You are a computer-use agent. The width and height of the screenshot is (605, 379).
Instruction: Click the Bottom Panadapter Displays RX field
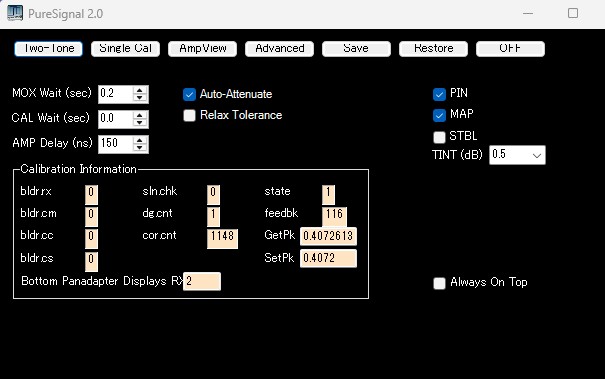pos(202,281)
